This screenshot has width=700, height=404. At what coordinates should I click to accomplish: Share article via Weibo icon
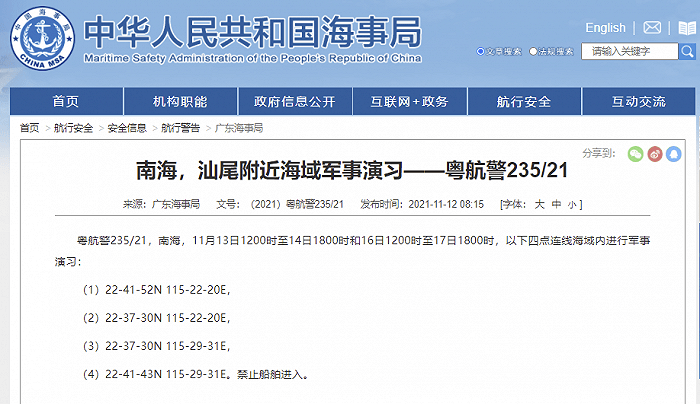coord(655,154)
